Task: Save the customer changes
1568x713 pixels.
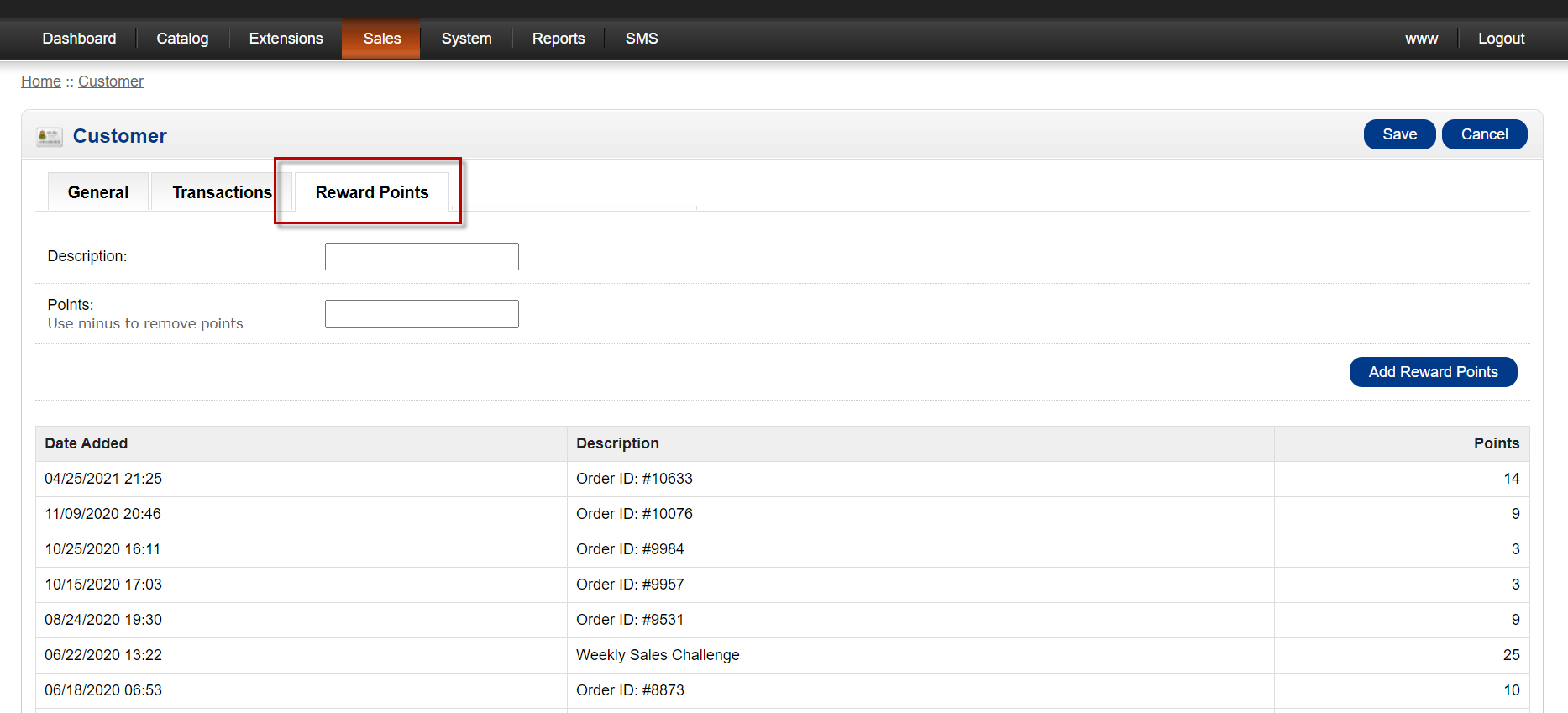Action: click(x=1399, y=134)
